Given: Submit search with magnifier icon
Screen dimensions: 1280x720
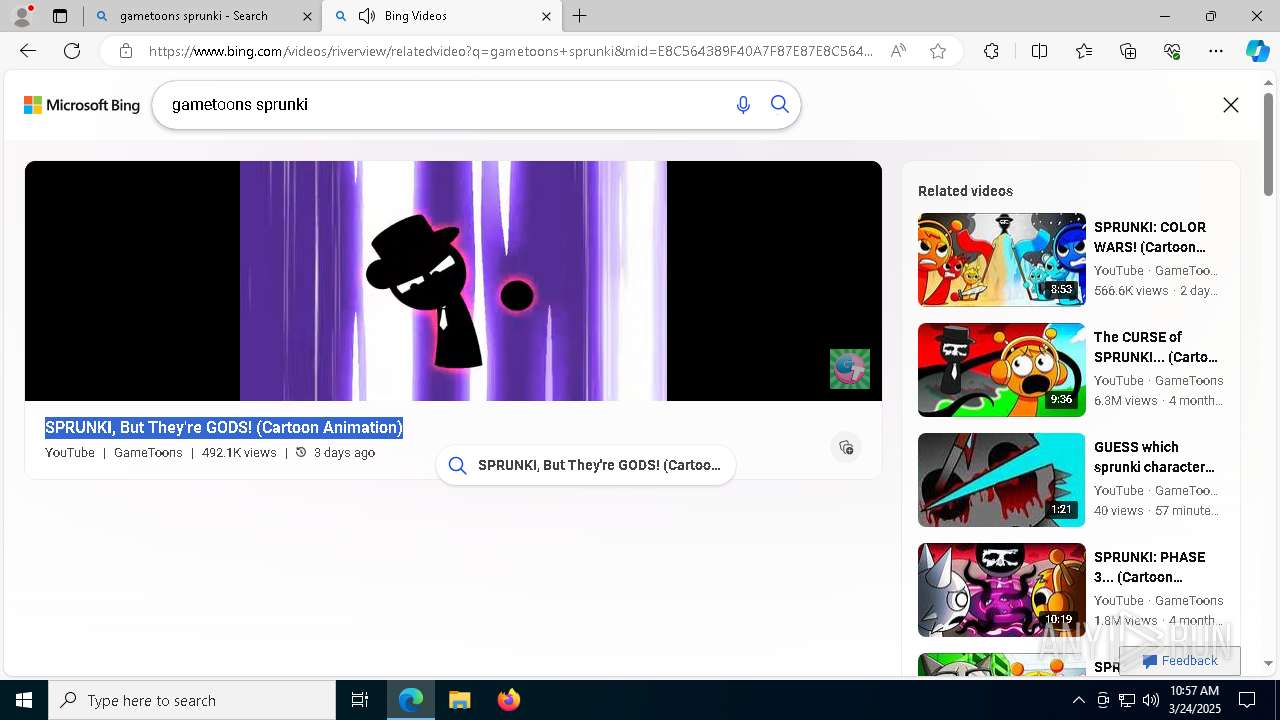Looking at the screenshot, I should [x=780, y=105].
